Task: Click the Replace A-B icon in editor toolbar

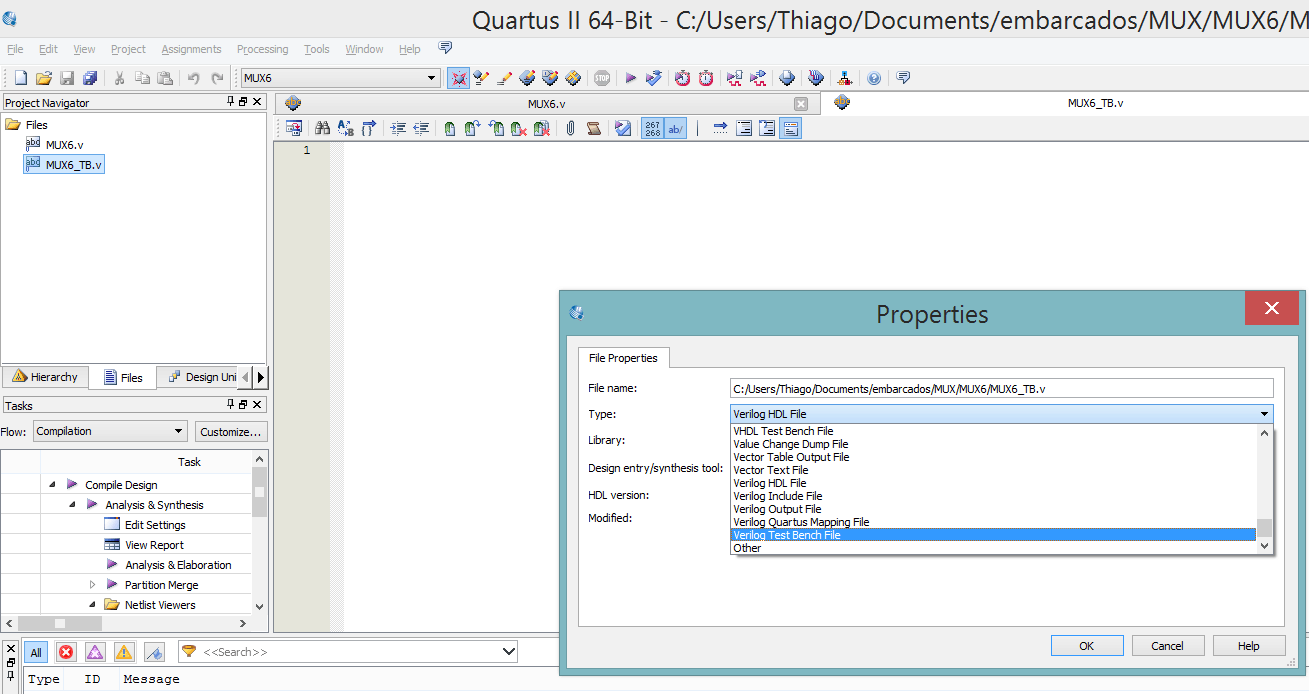Action: pos(346,128)
